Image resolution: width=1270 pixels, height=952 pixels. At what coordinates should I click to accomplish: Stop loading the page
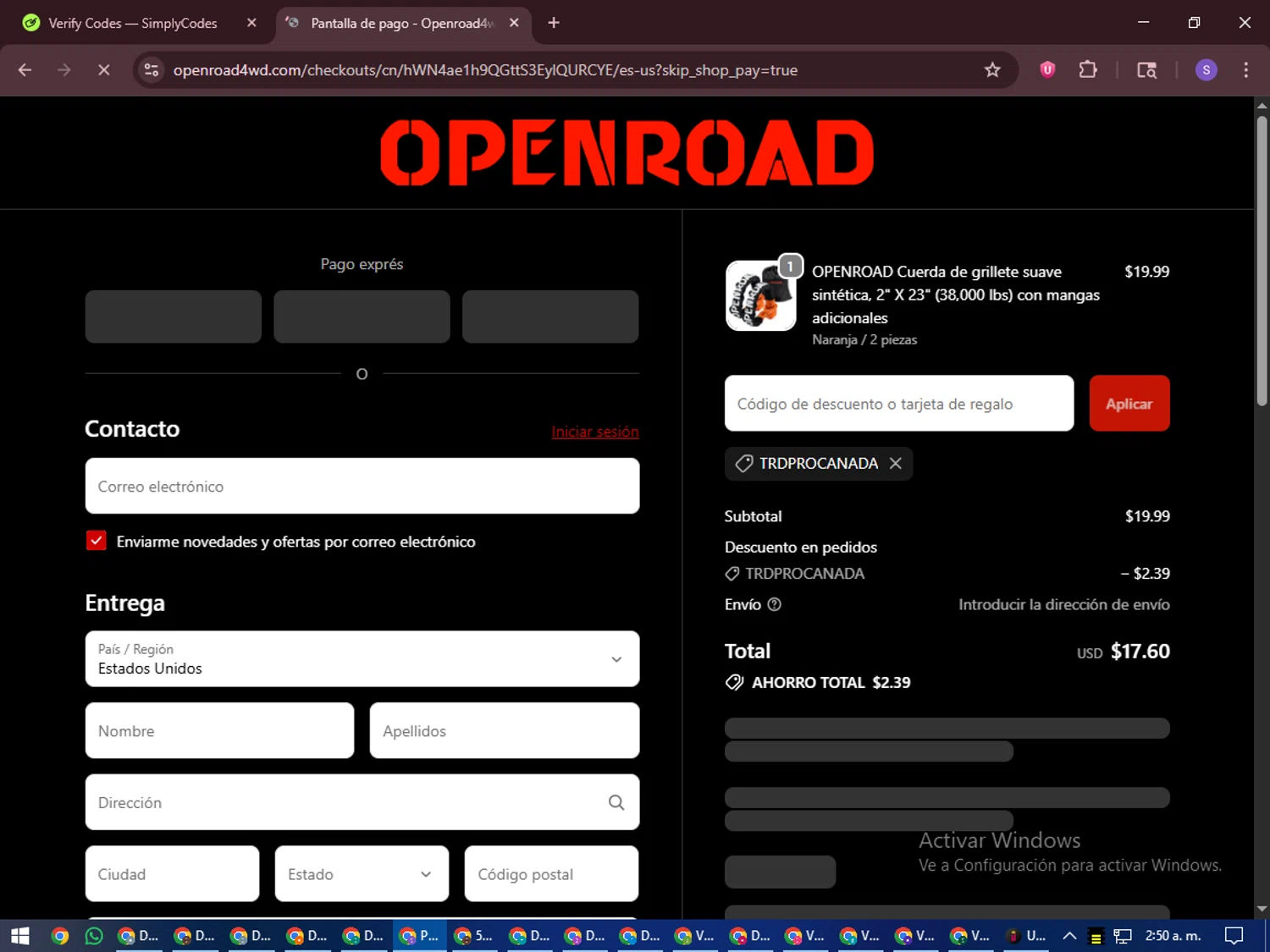103,70
